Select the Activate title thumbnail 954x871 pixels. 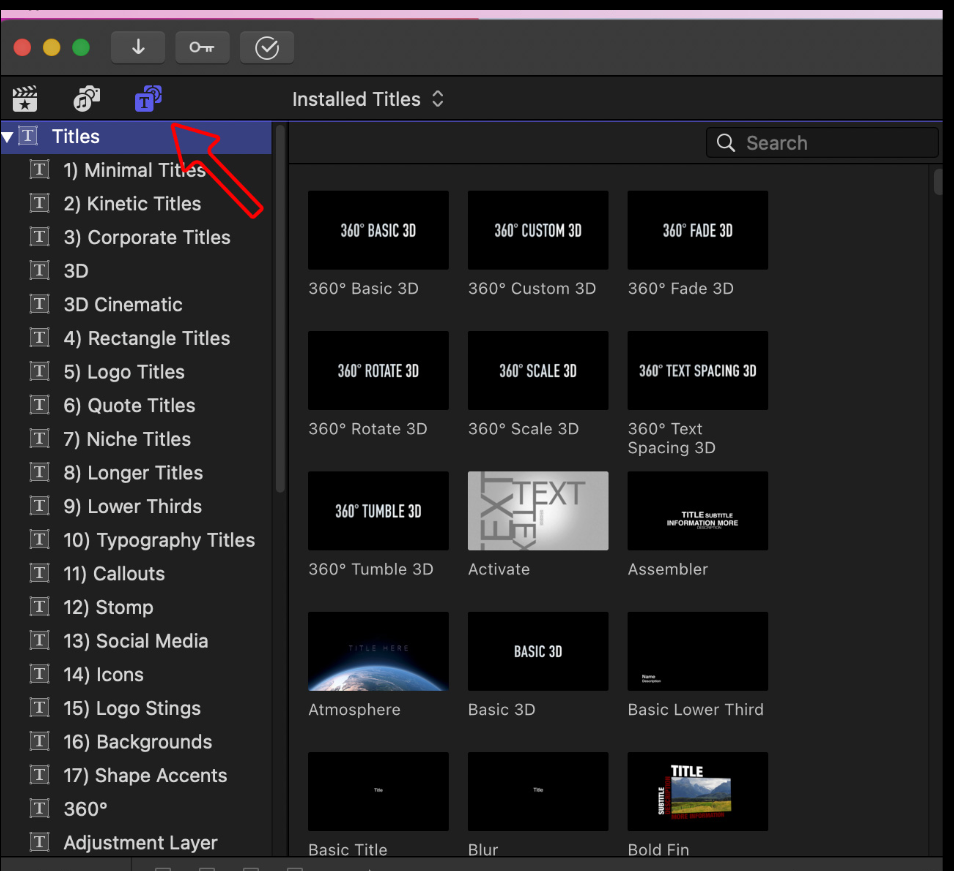click(538, 511)
